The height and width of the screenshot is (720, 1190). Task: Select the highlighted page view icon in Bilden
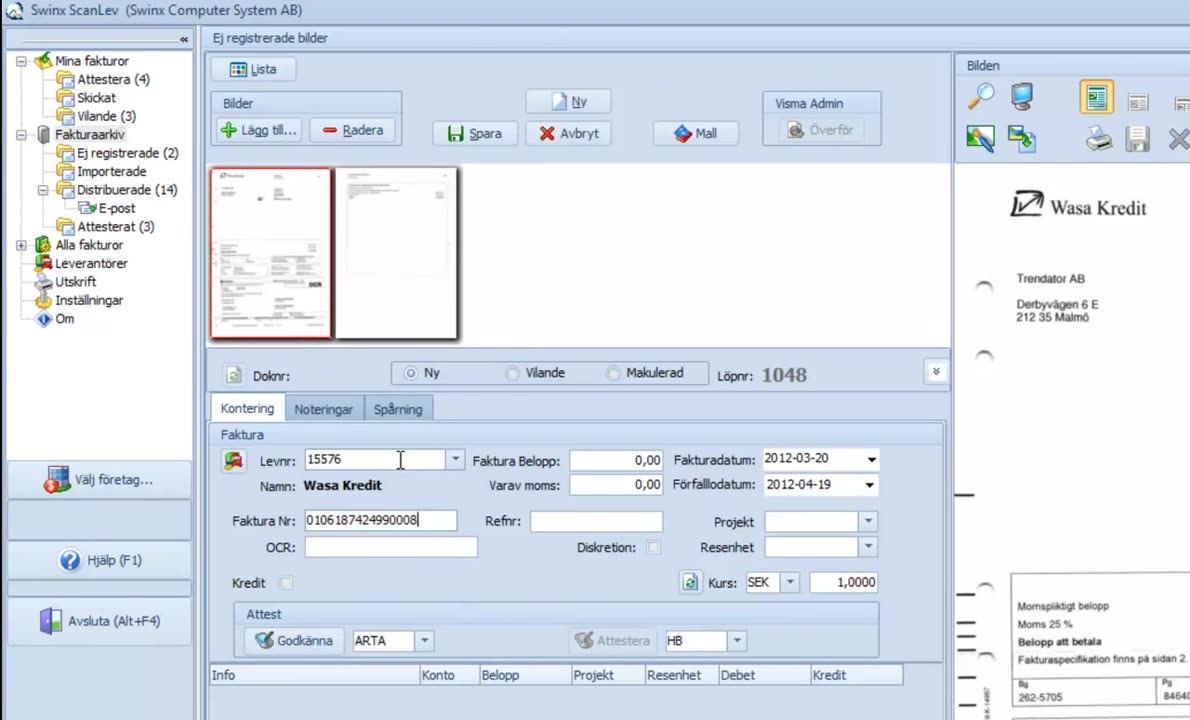1096,97
